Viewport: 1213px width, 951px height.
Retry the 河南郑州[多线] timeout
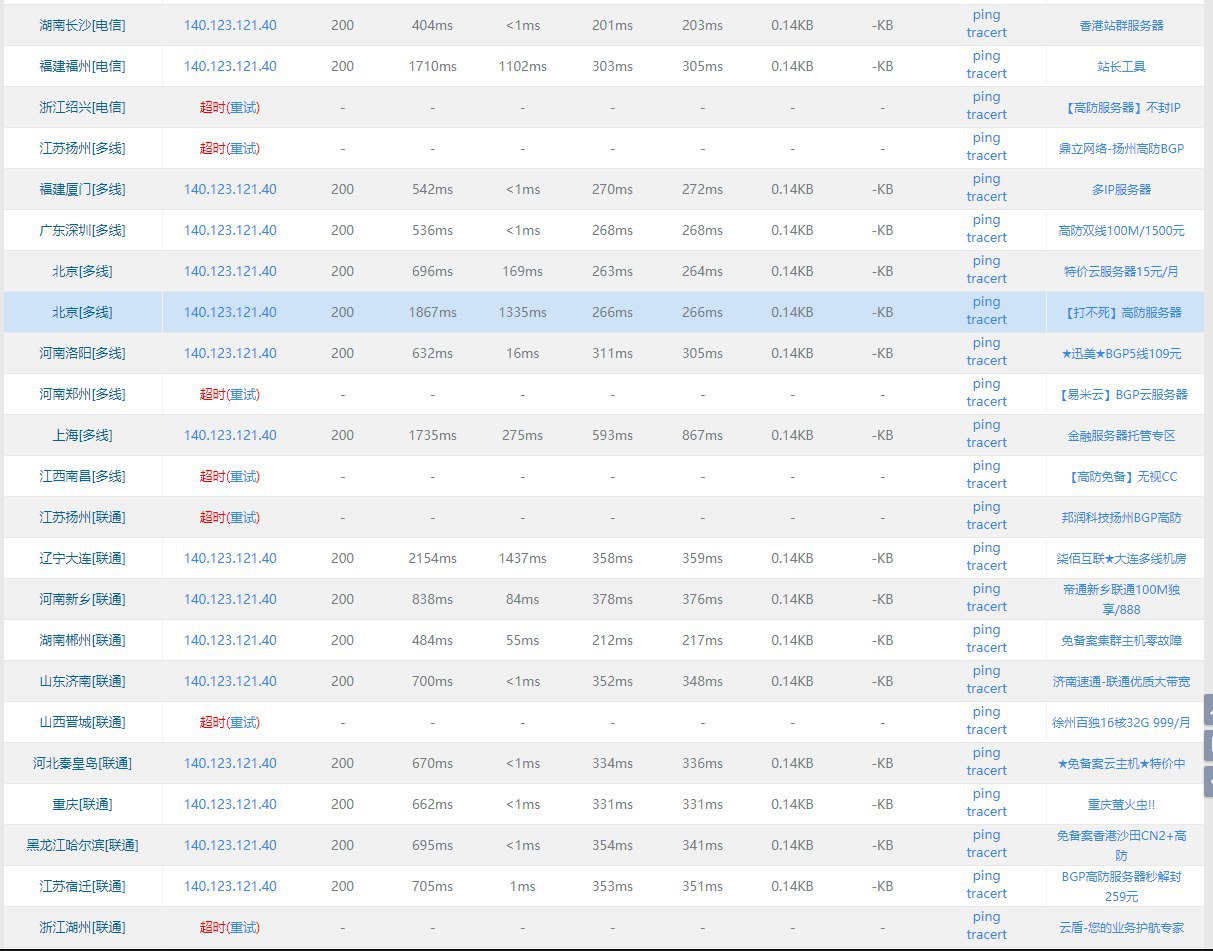[x=244, y=394]
